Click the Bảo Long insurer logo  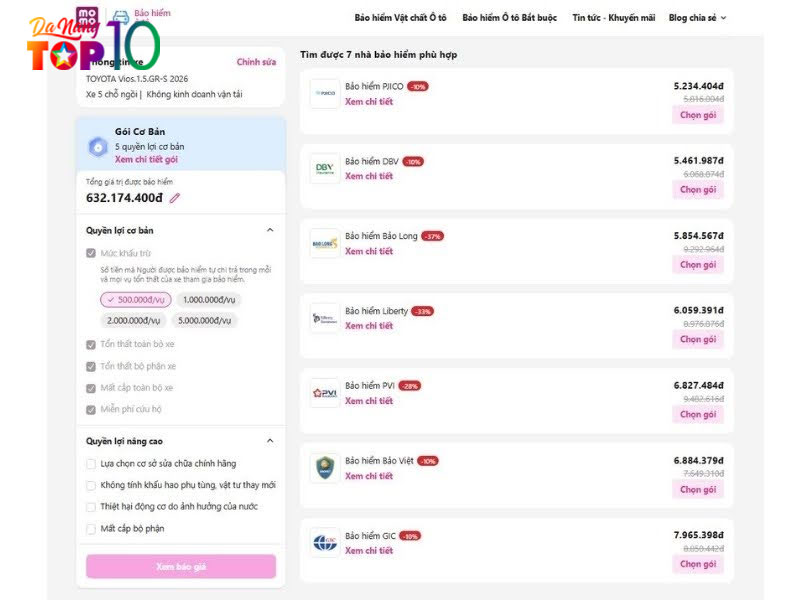(324, 243)
